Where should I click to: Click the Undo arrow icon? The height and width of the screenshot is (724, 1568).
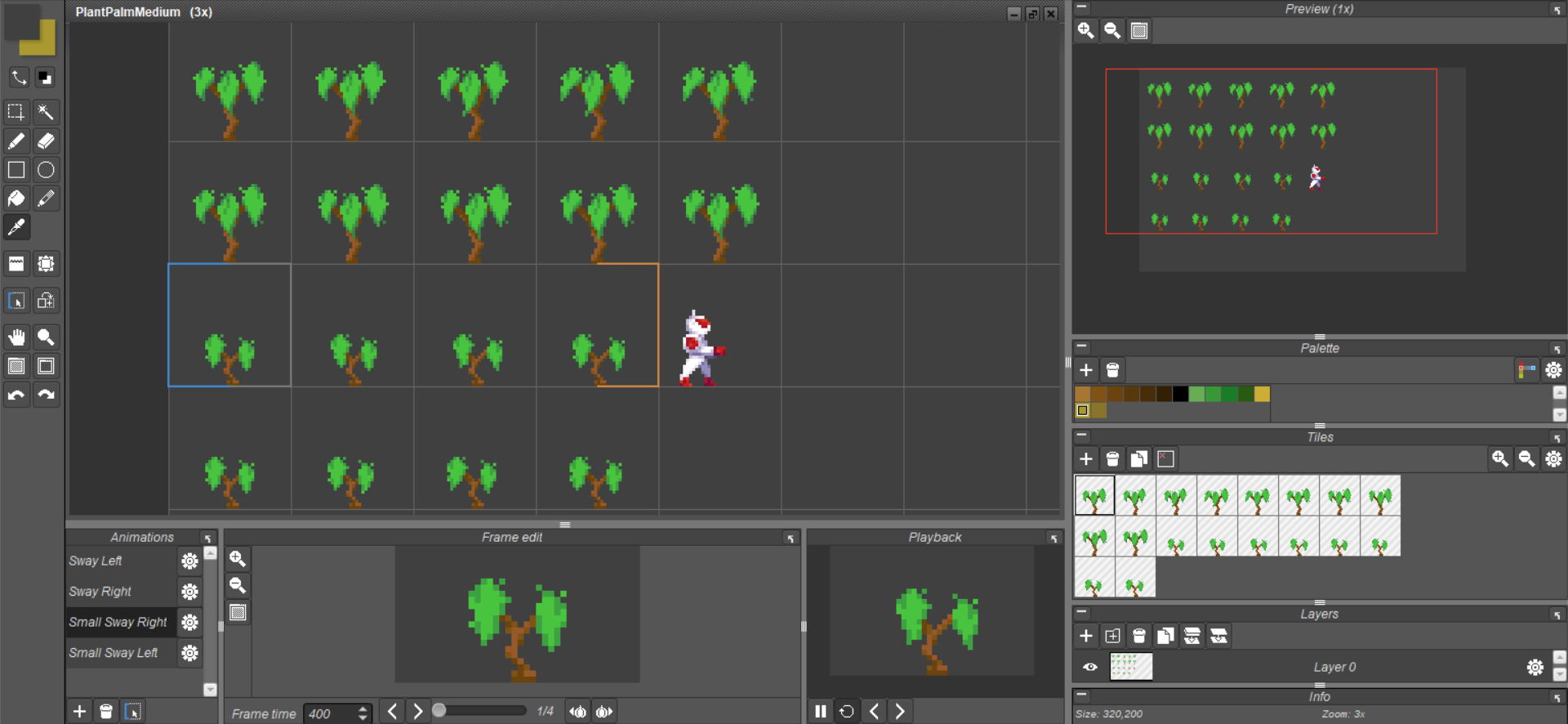[16, 395]
